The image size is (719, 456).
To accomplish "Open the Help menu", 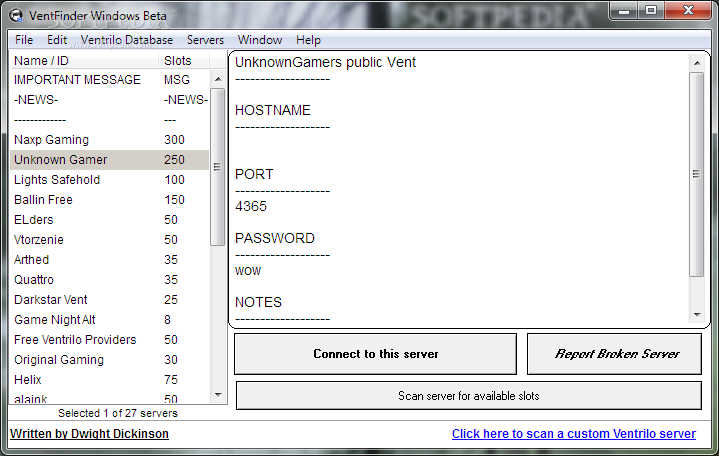I will point(308,40).
